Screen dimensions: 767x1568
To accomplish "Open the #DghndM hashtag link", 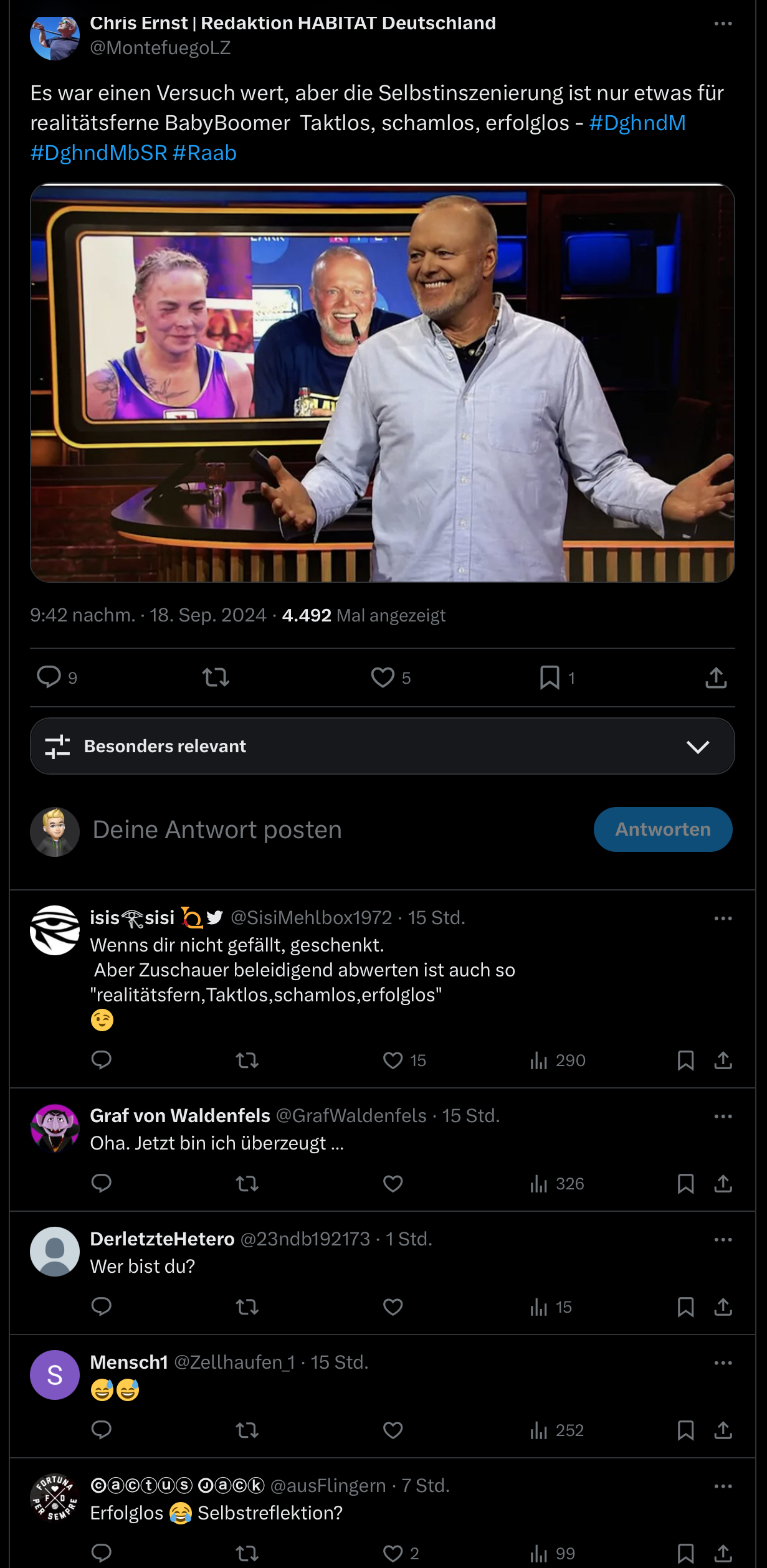I will pyautogui.click(x=637, y=123).
